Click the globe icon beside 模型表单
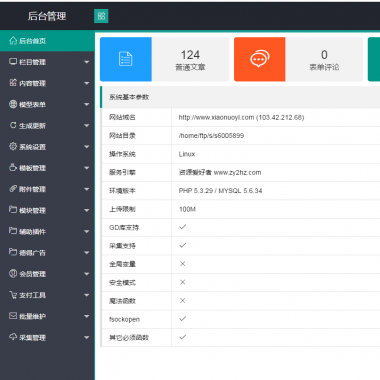 [13, 104]
